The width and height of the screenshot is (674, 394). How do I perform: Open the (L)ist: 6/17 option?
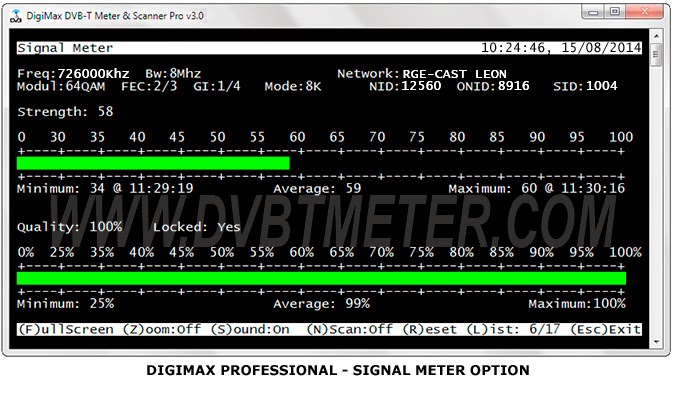514,330
